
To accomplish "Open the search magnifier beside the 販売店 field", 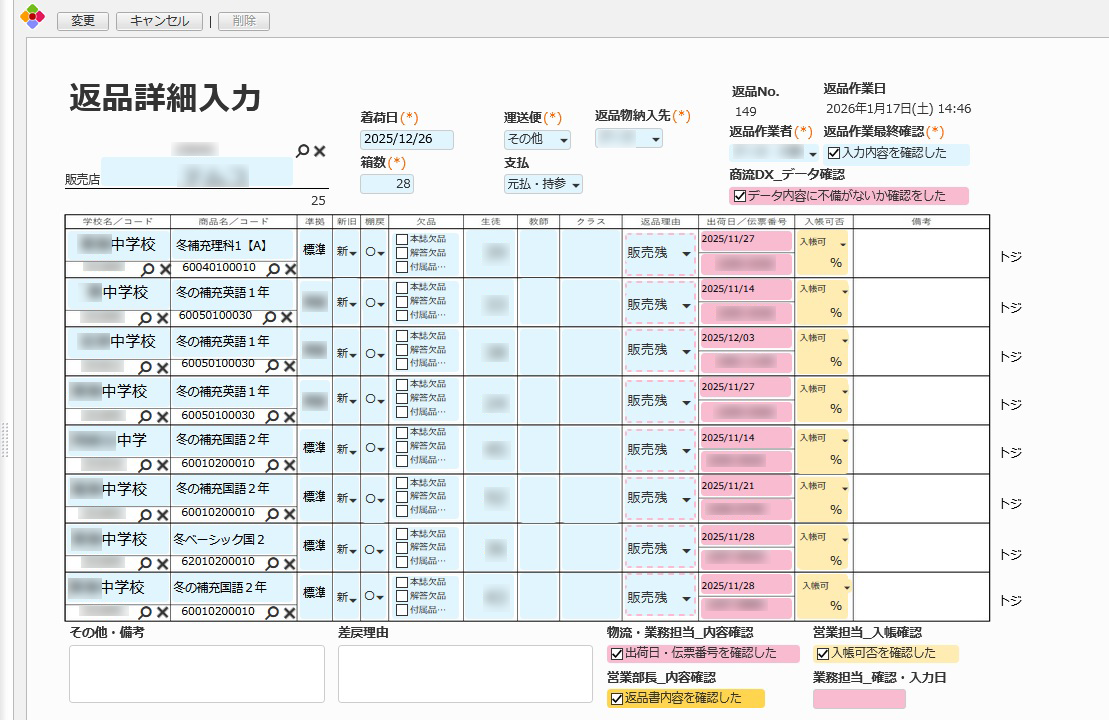I will coord(302,151).
